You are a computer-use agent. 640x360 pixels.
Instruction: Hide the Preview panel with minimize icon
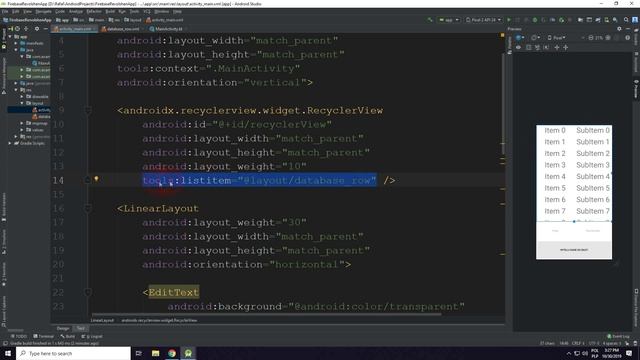pyautogui.click(x=628, y=29)
